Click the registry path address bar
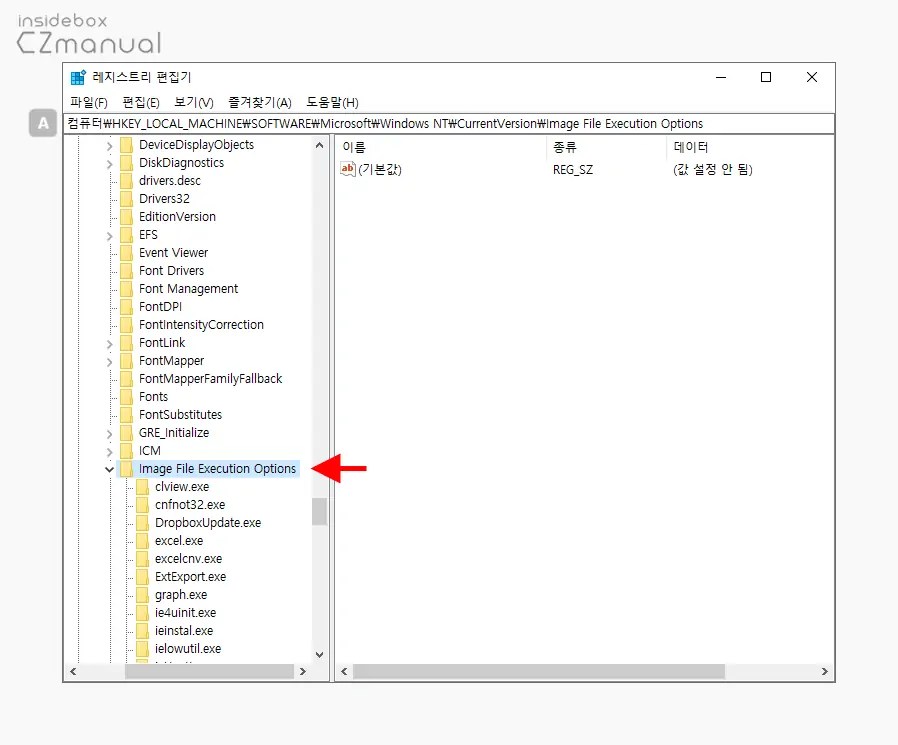898x745 pixels. click(449, 124)
